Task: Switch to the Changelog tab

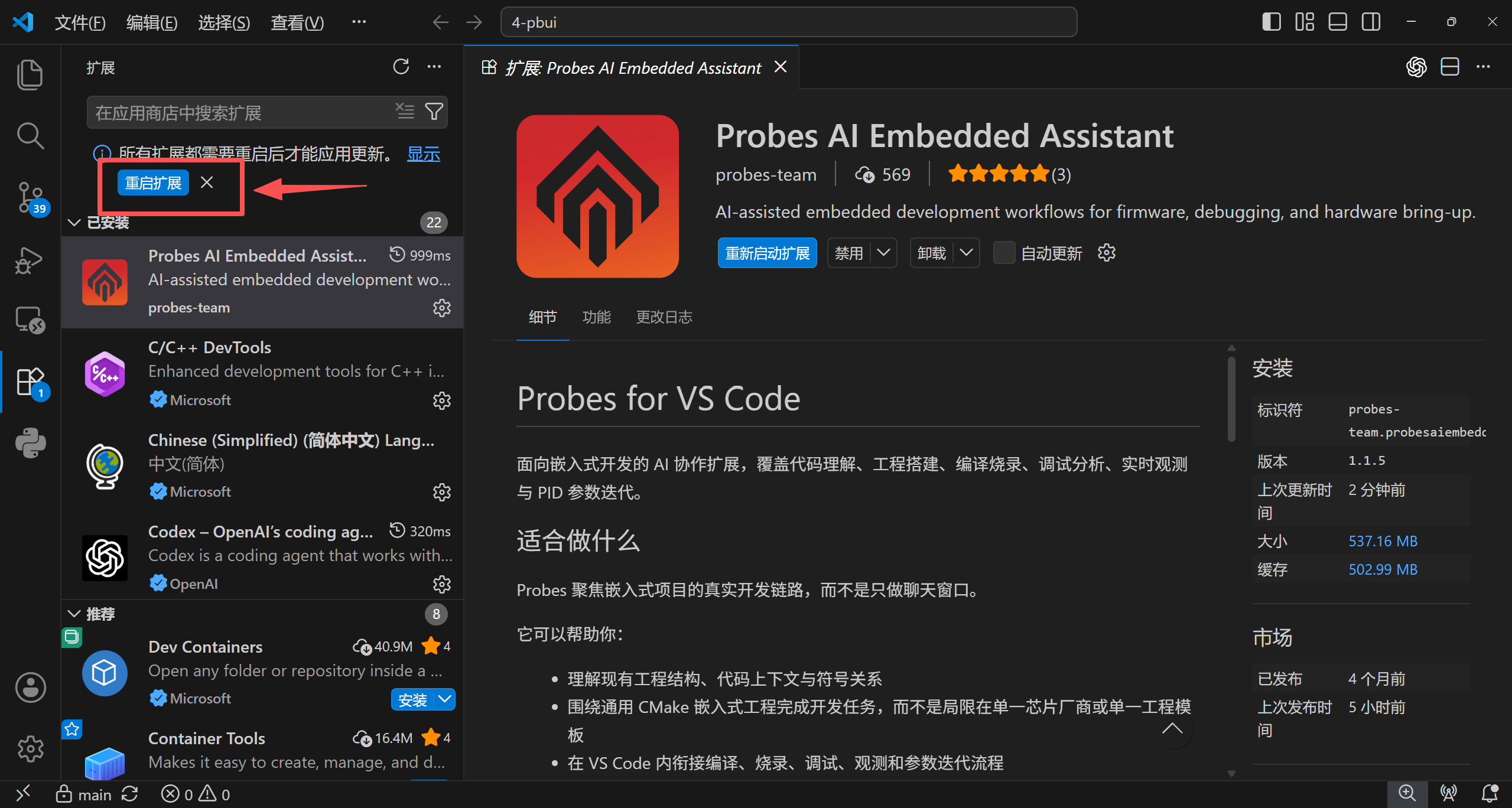Action: (664, 317)
